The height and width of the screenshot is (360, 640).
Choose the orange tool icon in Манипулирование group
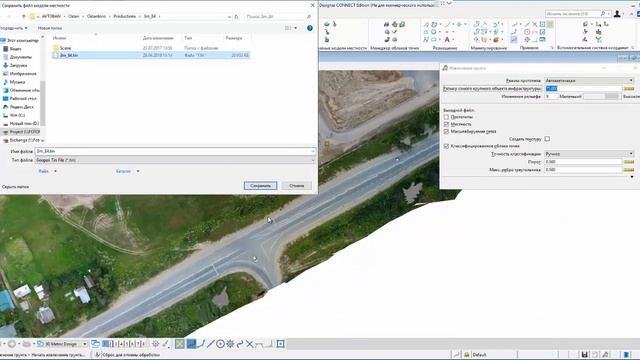(496, 40)
